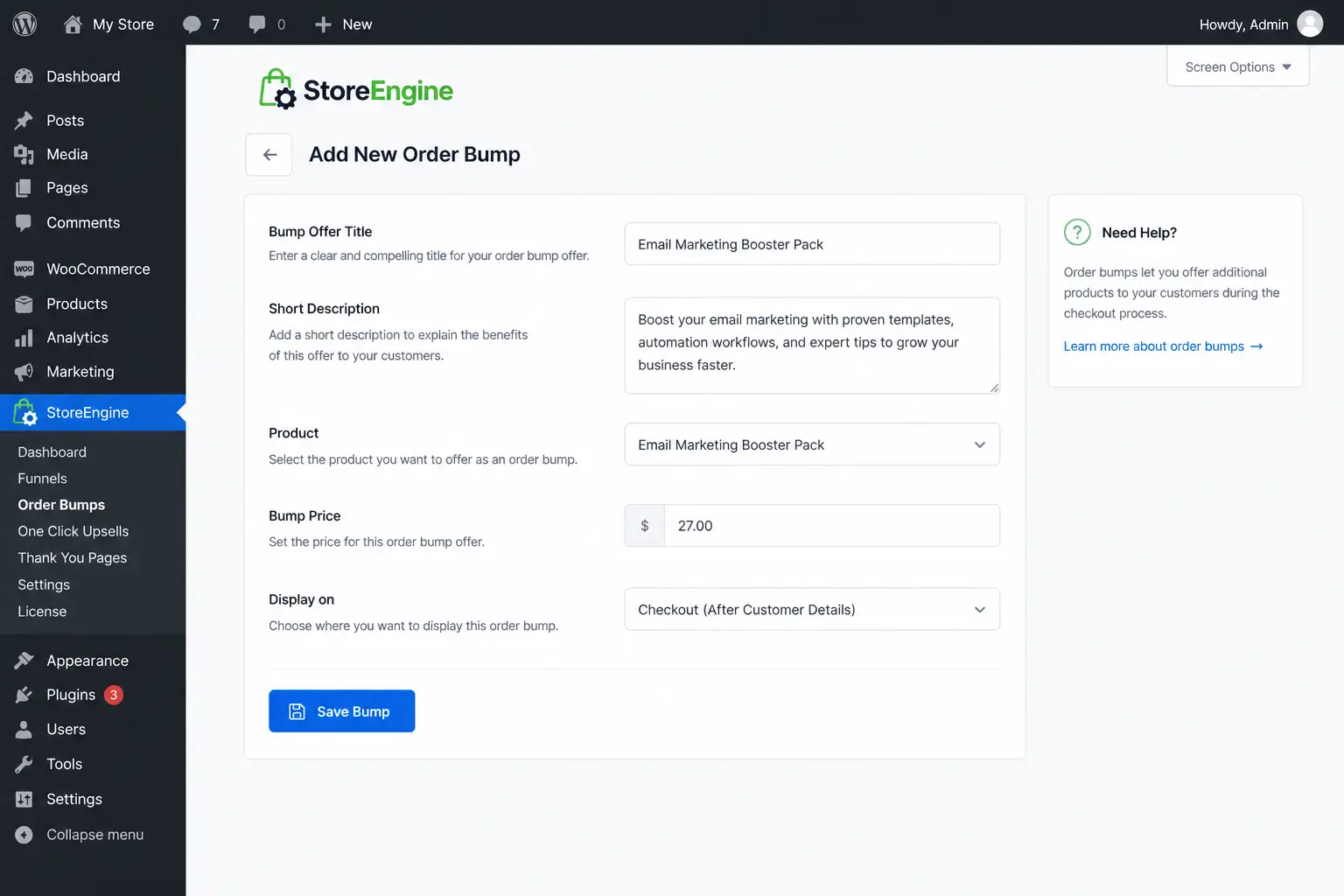This screenshot has height=896, width=1344.
Task: Click the Plugins badge showing 3
Action: pos(114,695)
